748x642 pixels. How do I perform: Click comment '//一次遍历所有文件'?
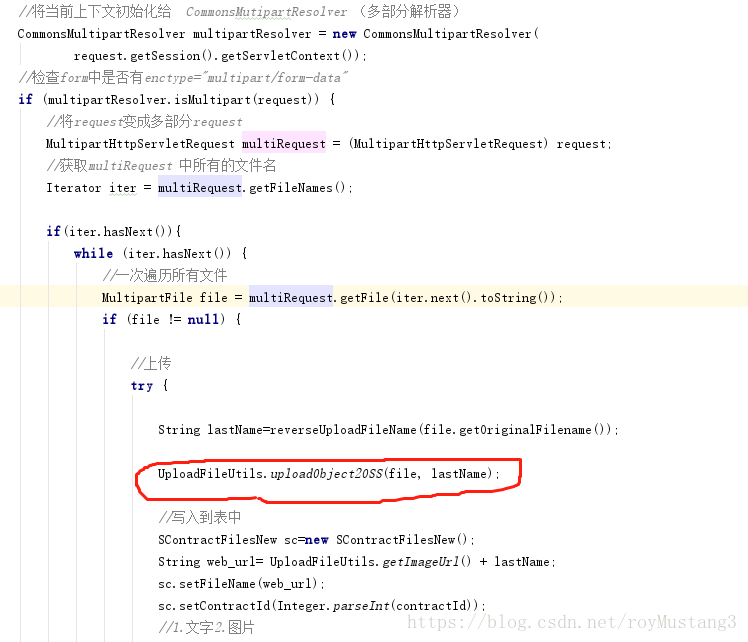tap(165, 275)
